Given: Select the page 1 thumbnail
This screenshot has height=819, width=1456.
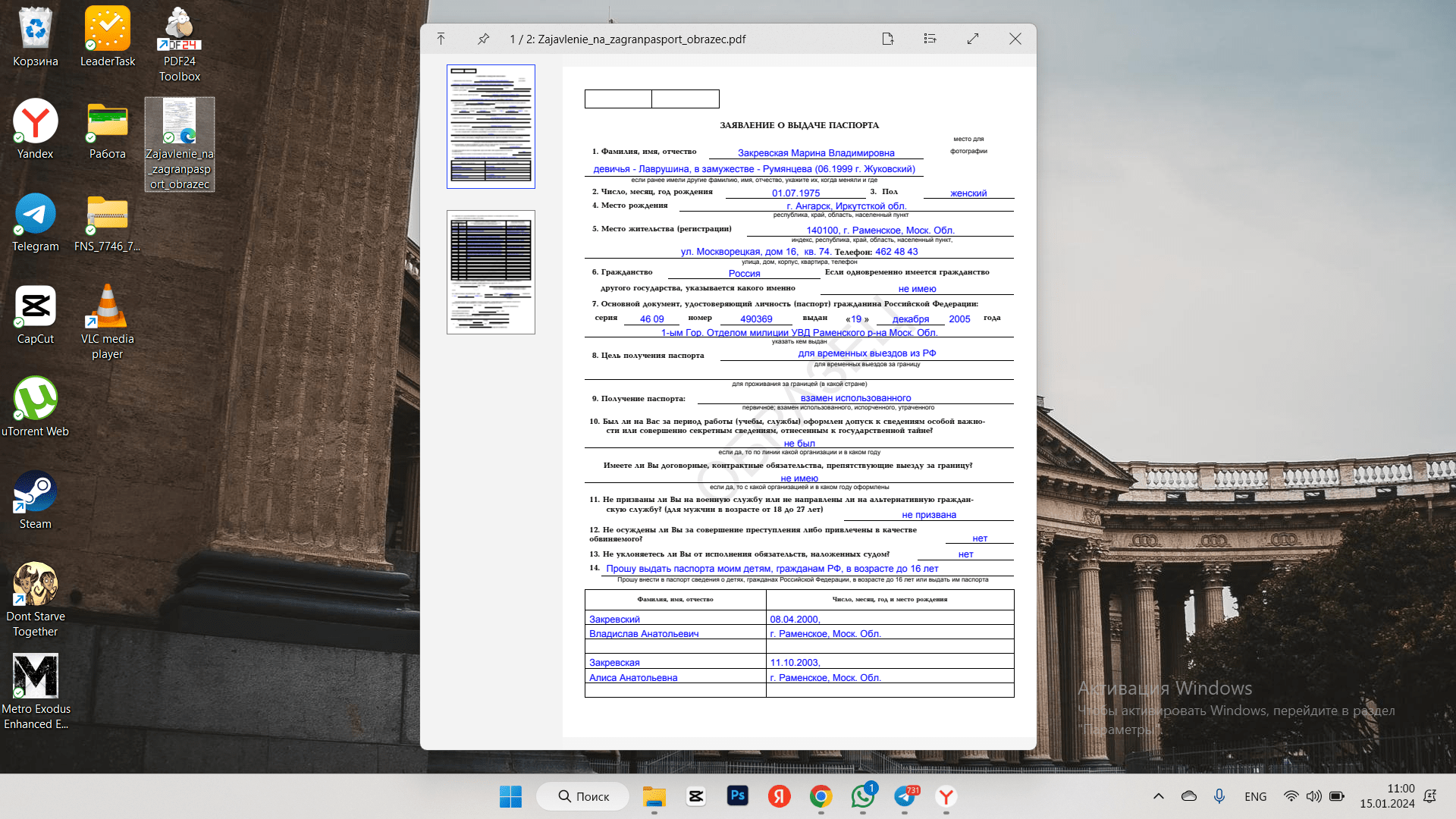Looking at the screenshot, I should 491,127.
